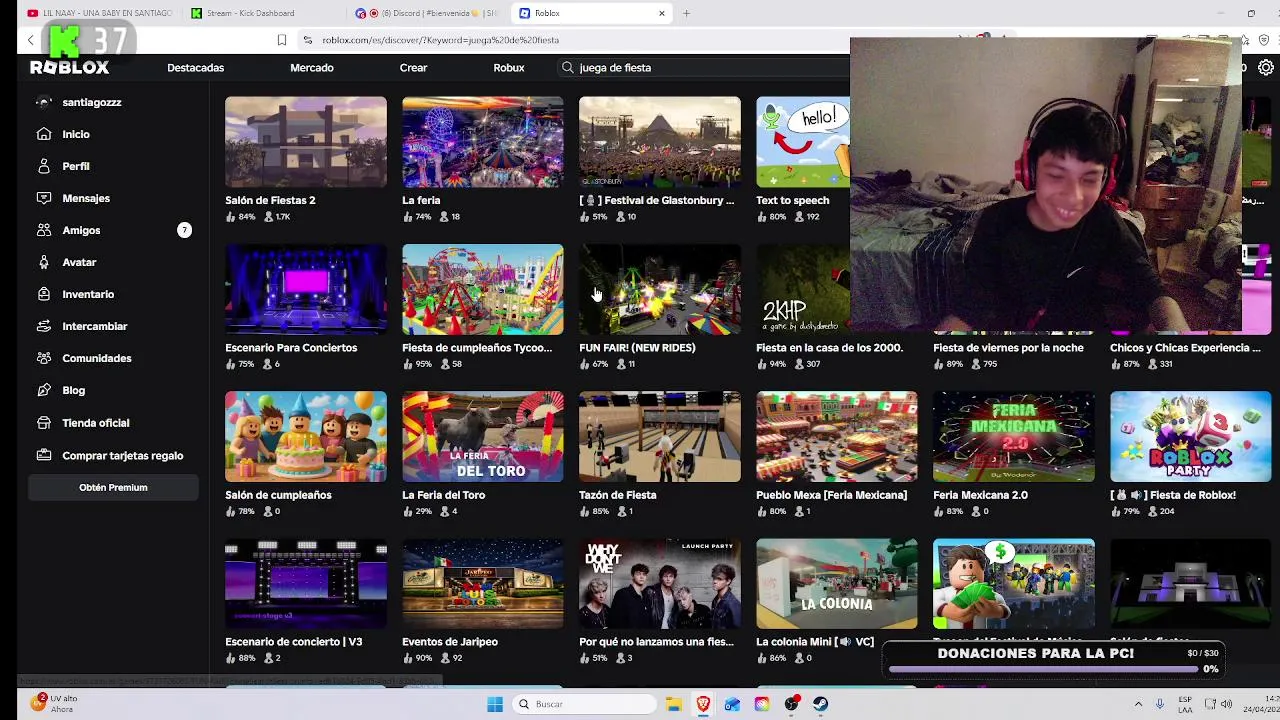Open La feria game thumbnail
Screen dimensions: 1280x720
pyautogui.click(x=483, y=142)
